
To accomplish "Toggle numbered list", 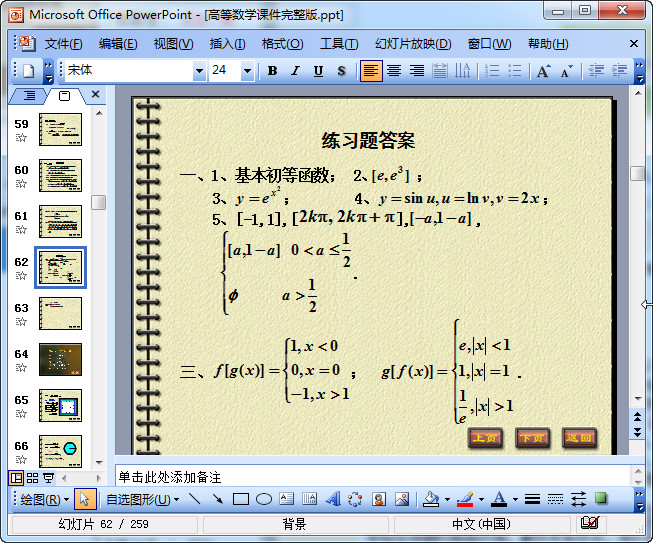I will [492, 71].
